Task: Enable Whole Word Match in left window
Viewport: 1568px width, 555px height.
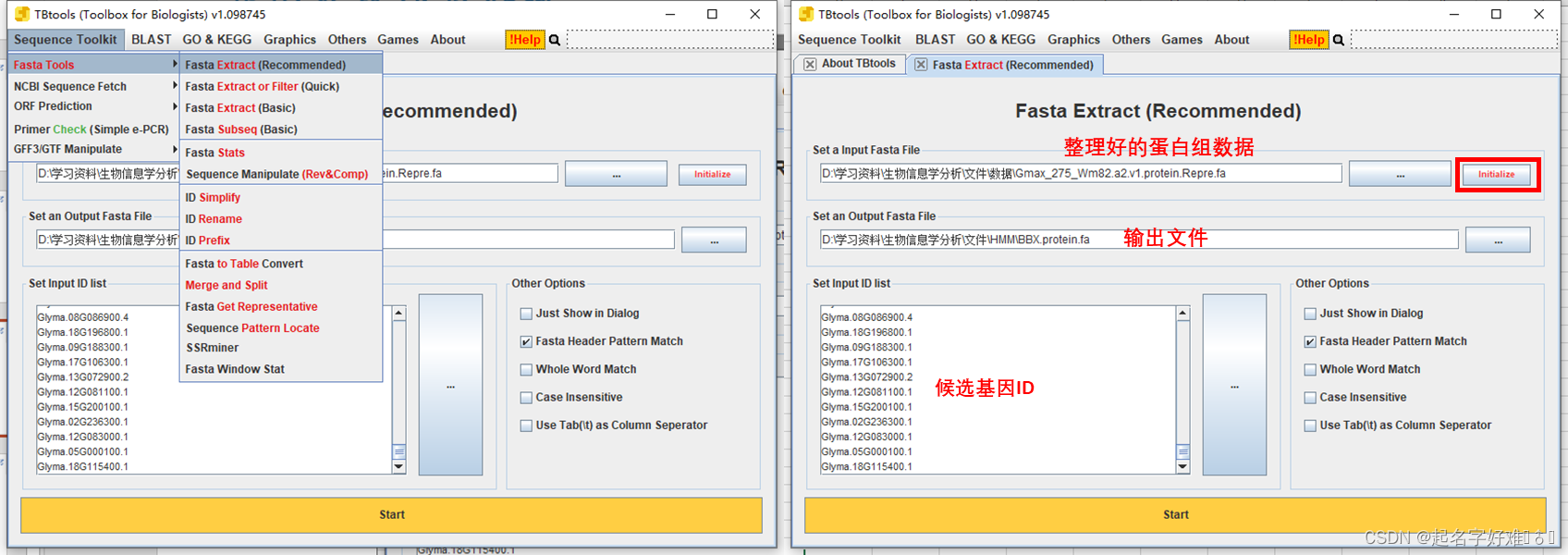Action: point(526,369)
